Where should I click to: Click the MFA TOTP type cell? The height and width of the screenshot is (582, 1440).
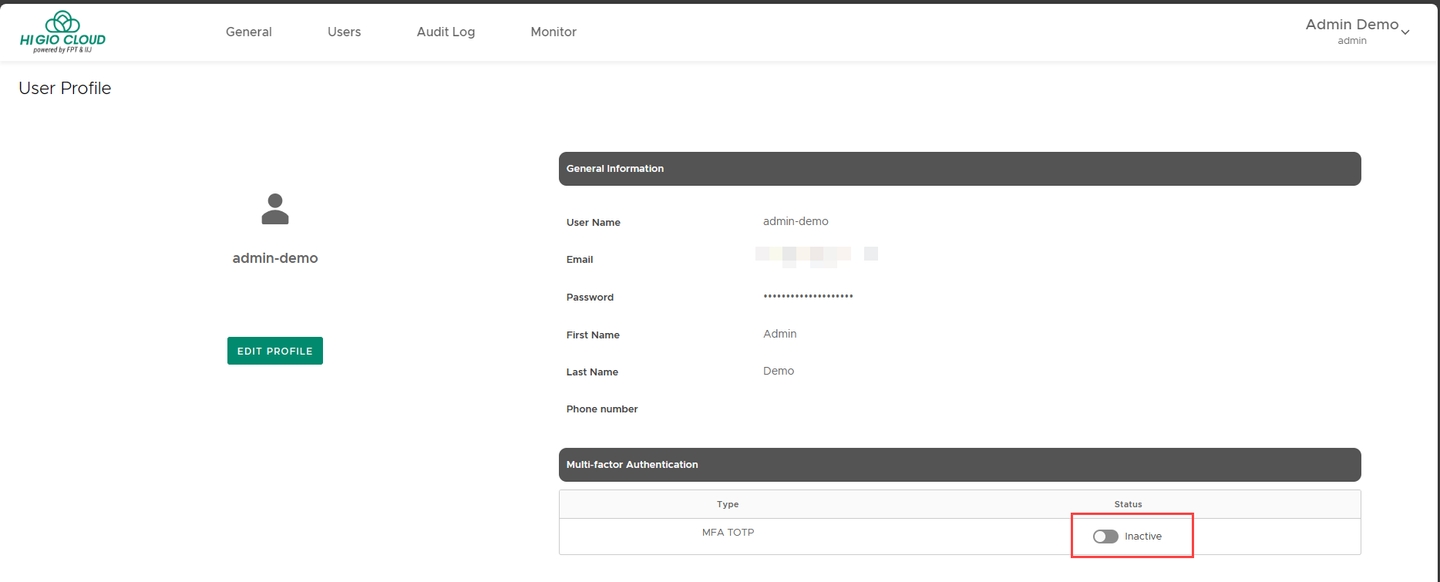[x=728, y=533]
